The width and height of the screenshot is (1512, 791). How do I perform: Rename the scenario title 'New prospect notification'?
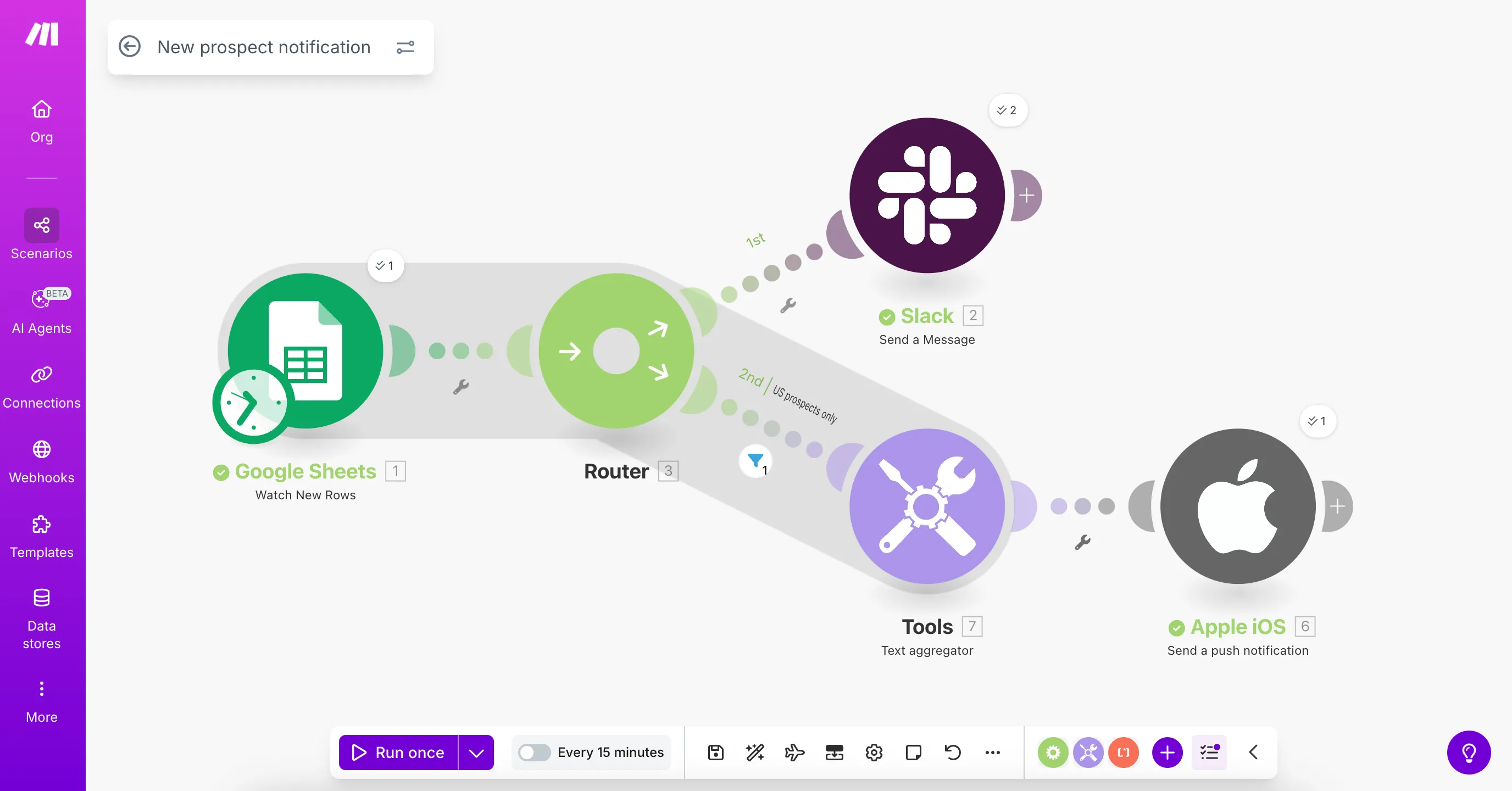click(264, 47)
